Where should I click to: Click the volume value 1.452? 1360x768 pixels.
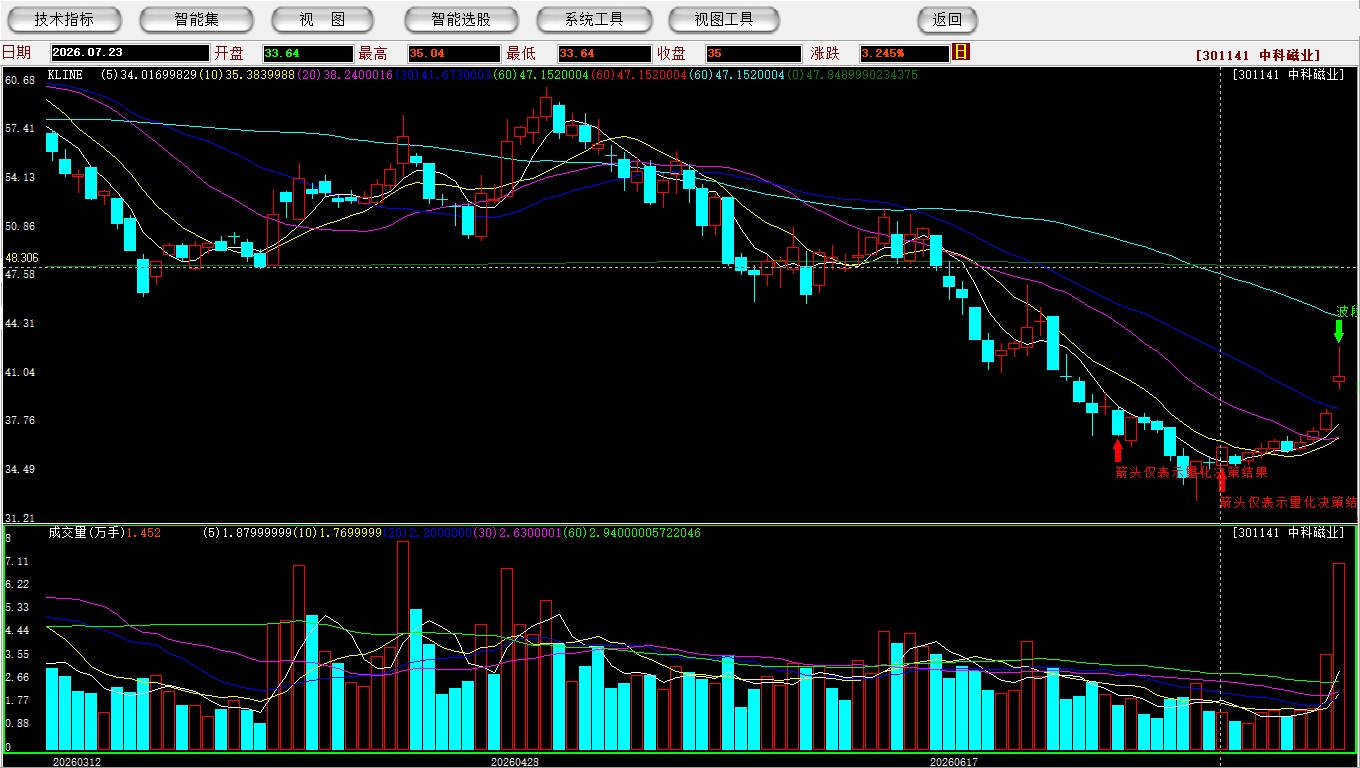(x=143, y=533)
